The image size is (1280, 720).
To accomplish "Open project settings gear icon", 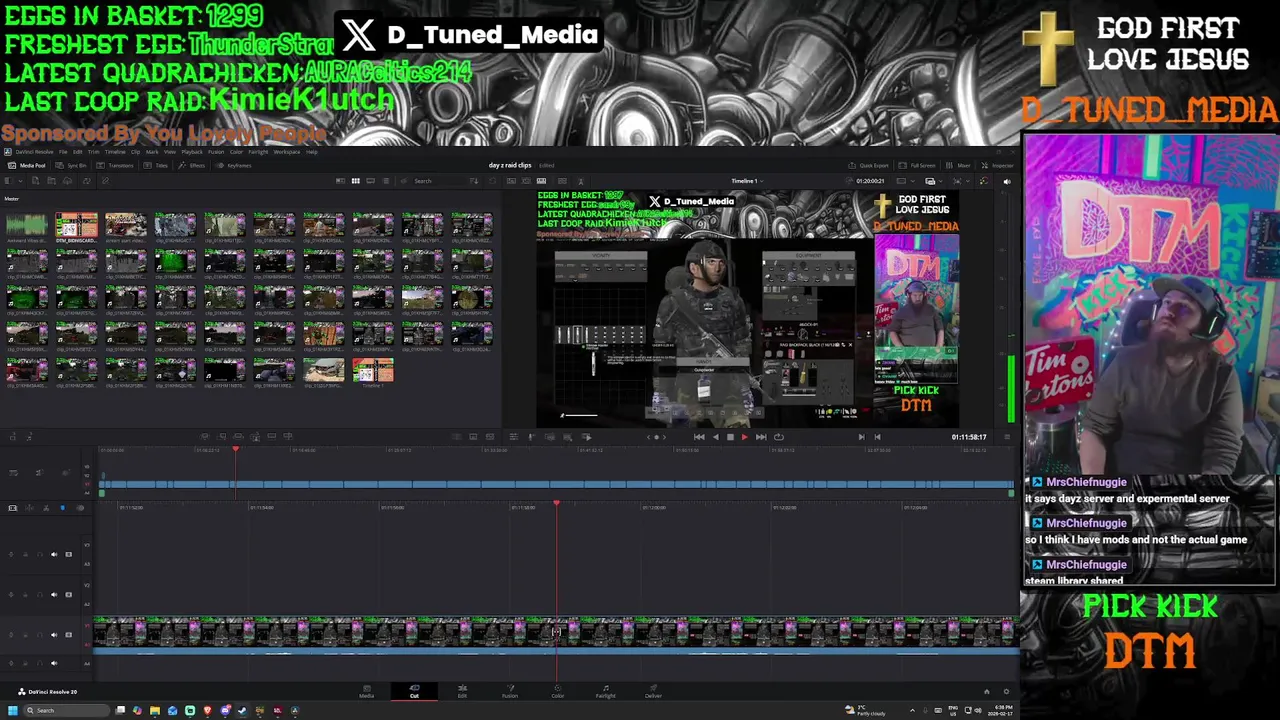I will click(1007, 692).
